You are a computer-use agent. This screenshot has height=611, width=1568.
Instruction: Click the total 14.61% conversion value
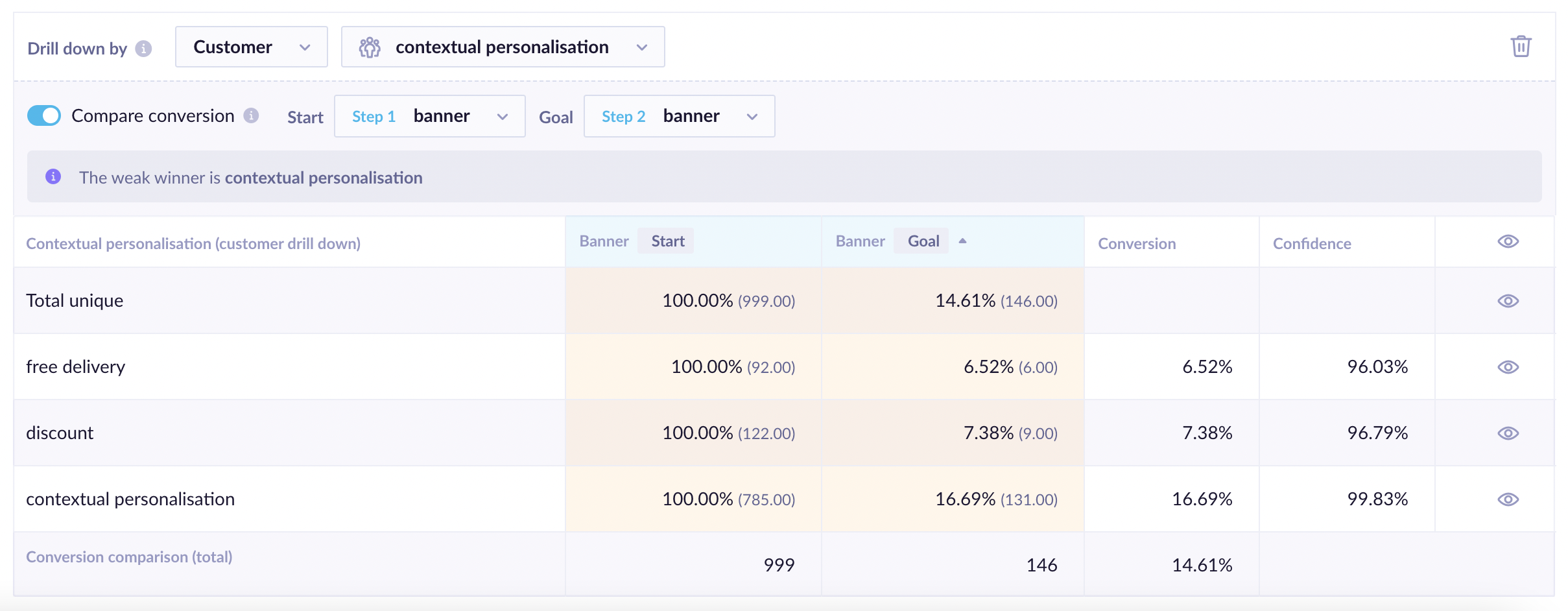pos(1202,566)
